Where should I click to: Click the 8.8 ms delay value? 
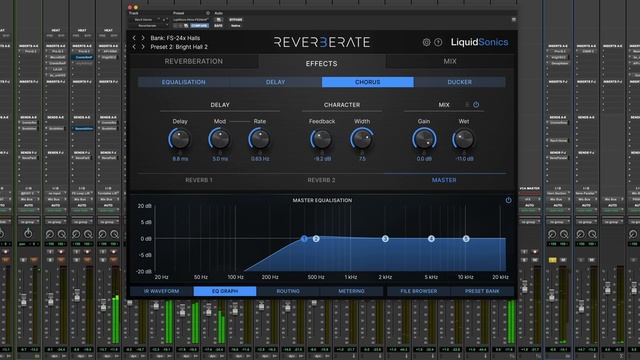click(x=180, y=159)
